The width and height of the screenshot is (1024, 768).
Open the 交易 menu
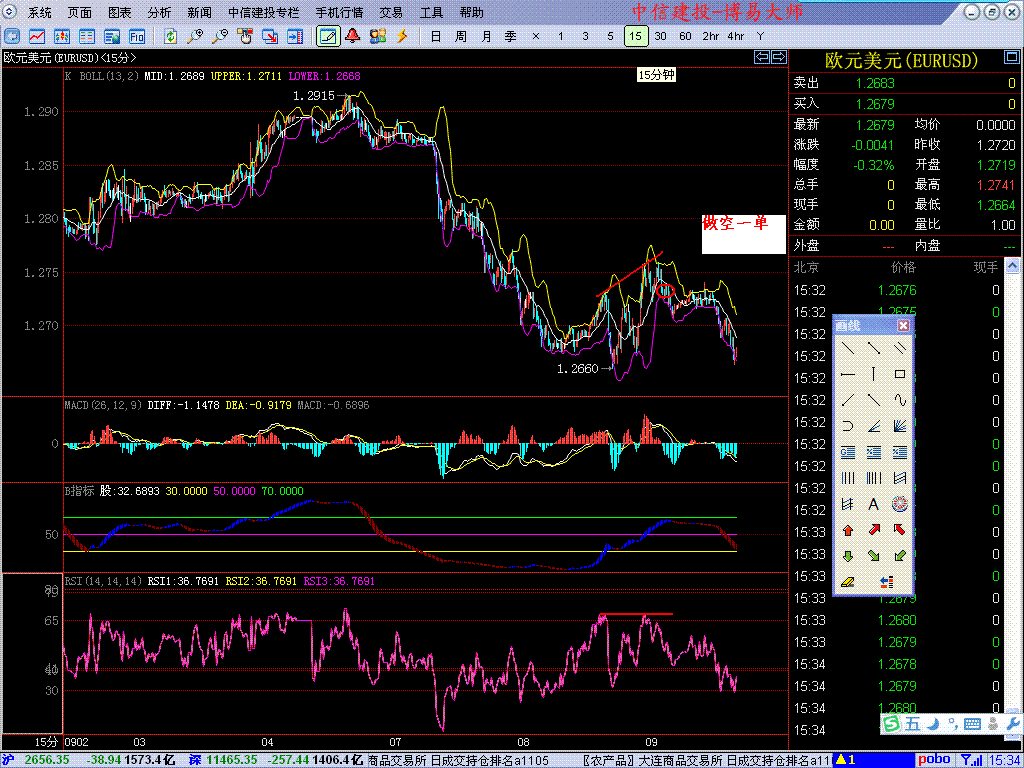[391, 13]
